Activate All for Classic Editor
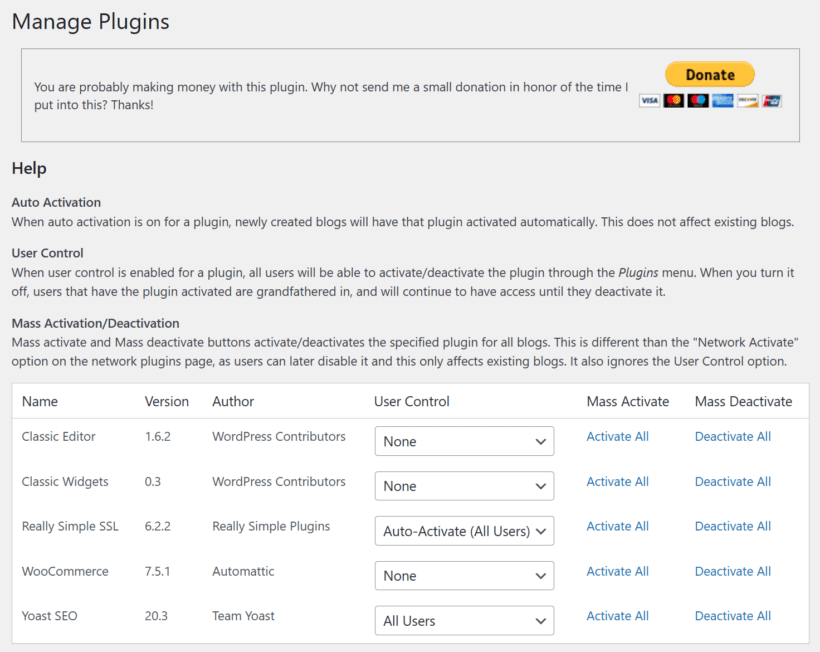820x652 pixels. [617, 436]
